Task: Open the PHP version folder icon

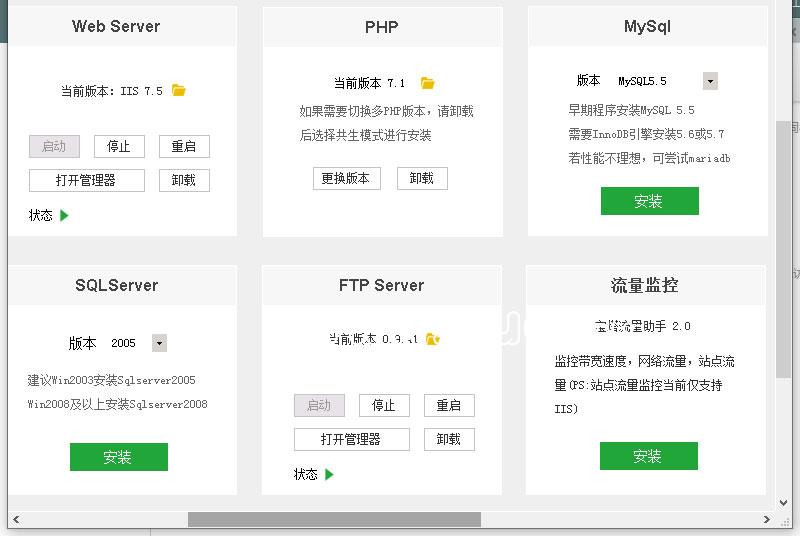Action: 428,83
